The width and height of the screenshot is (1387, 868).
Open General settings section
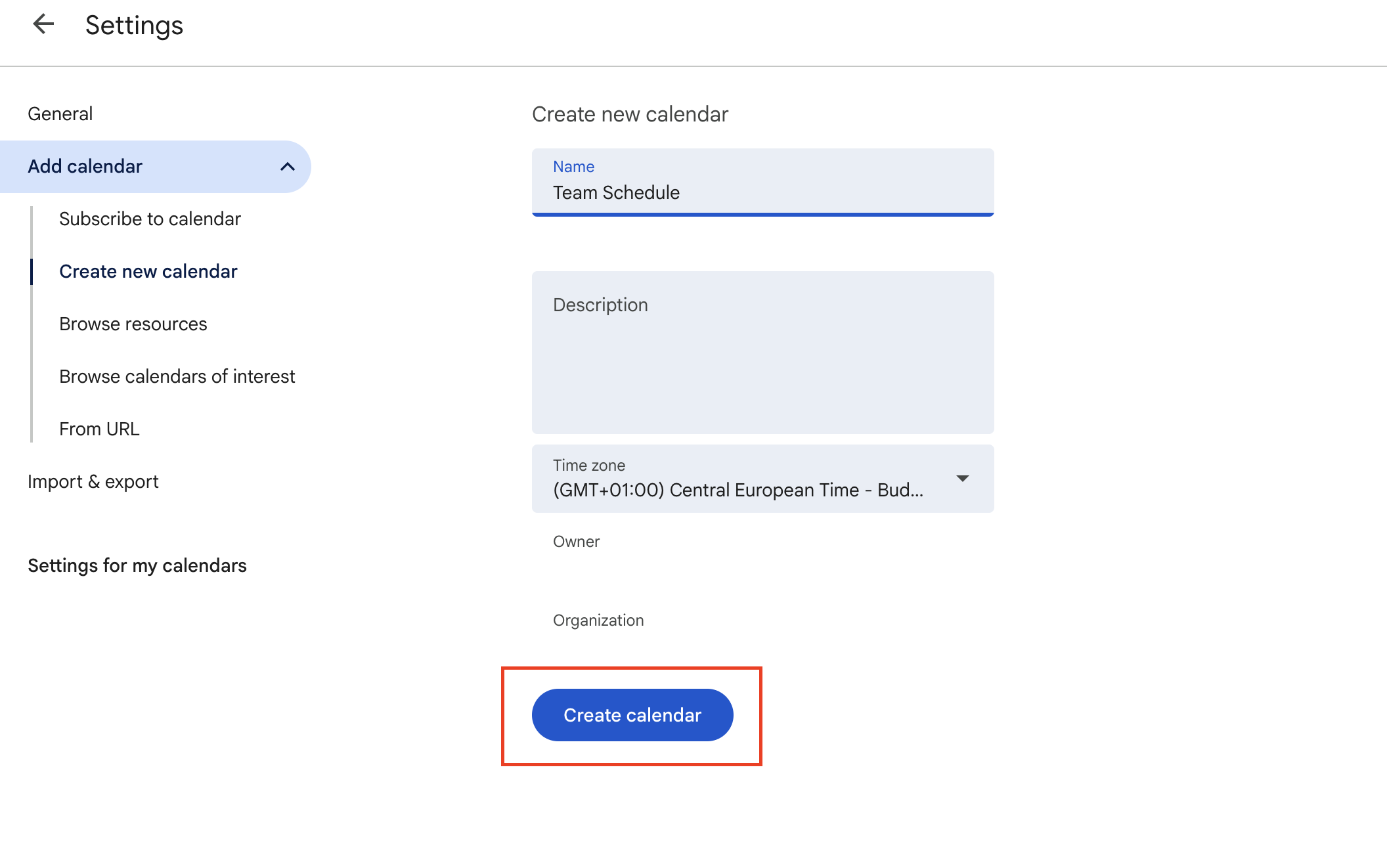point(60,113)
